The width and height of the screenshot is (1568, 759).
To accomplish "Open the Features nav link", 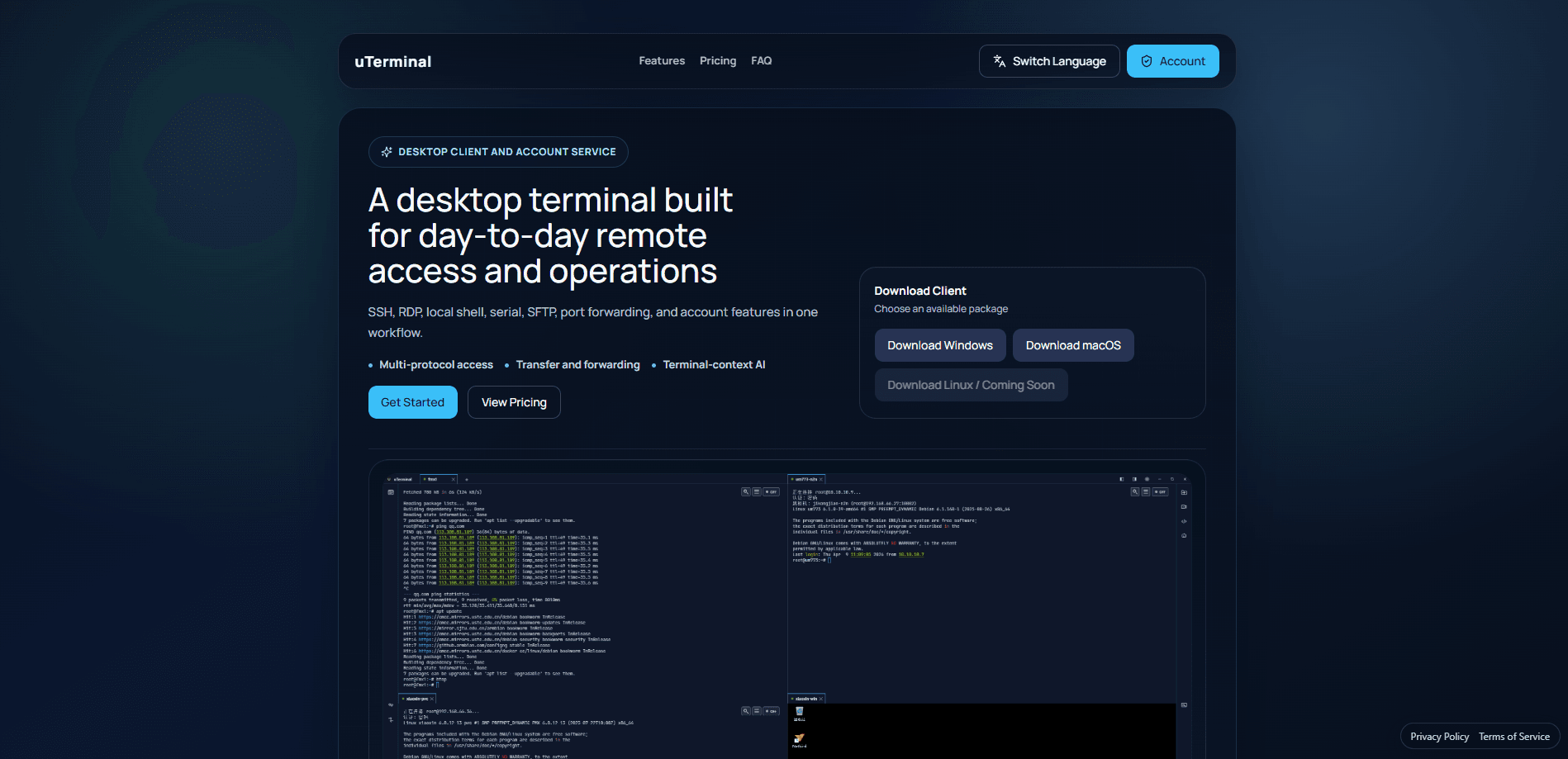I will click(x=662, y=61).
